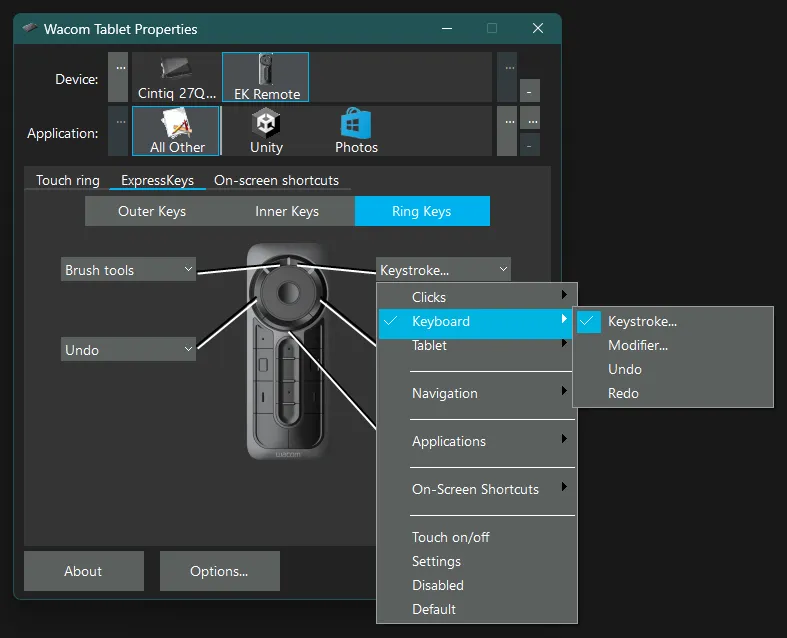Choose Disabled from the menu

click(476, 585)
